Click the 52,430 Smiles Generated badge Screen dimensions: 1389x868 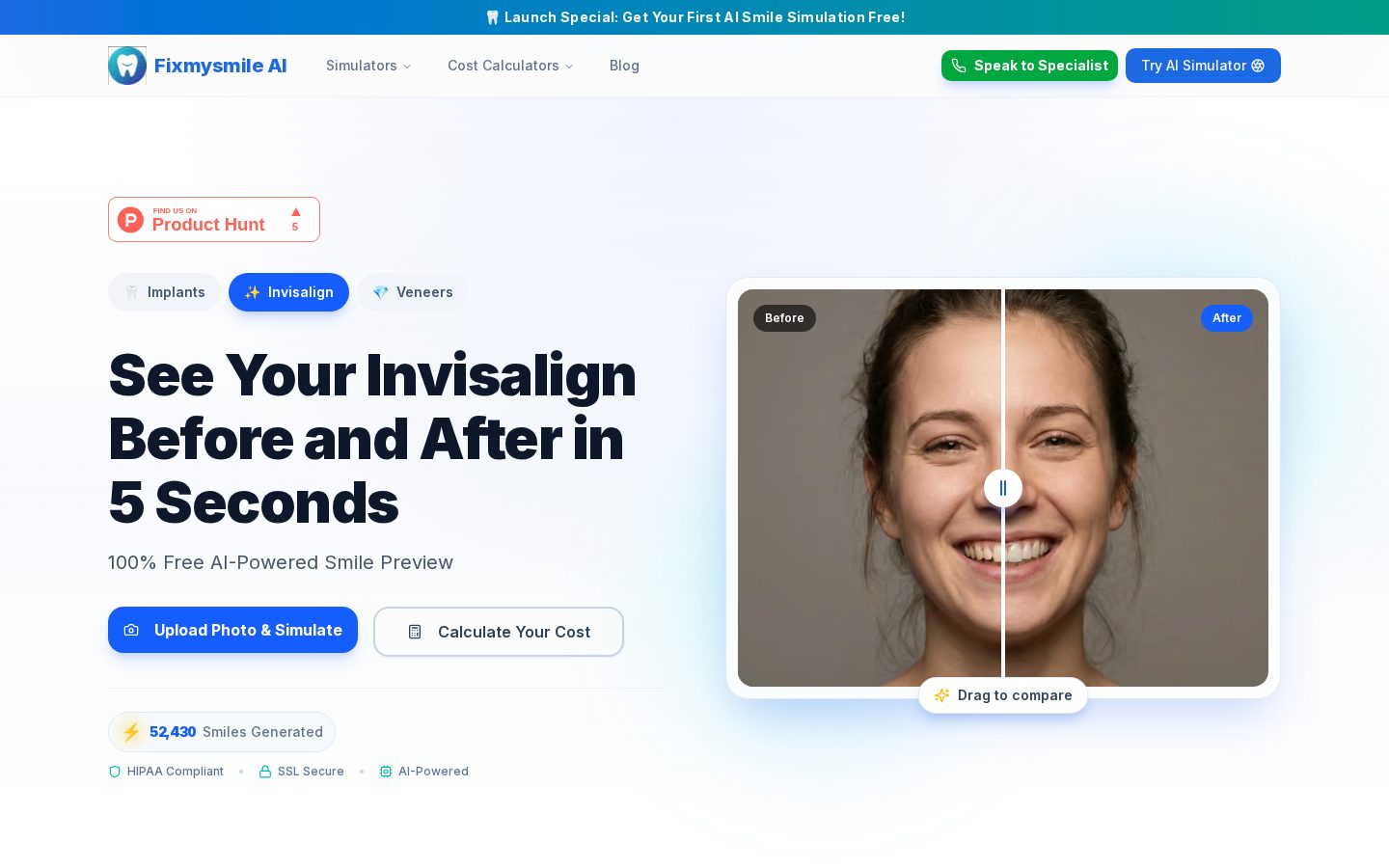[222, 732]
